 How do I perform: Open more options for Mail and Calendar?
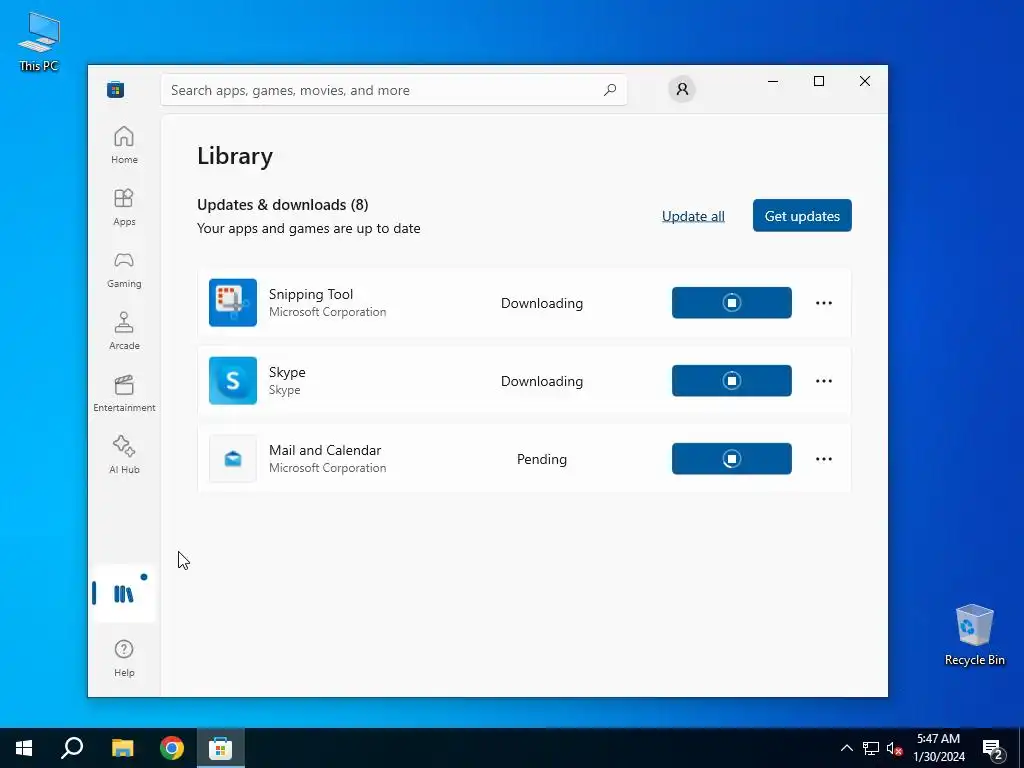tap(824, 459)
